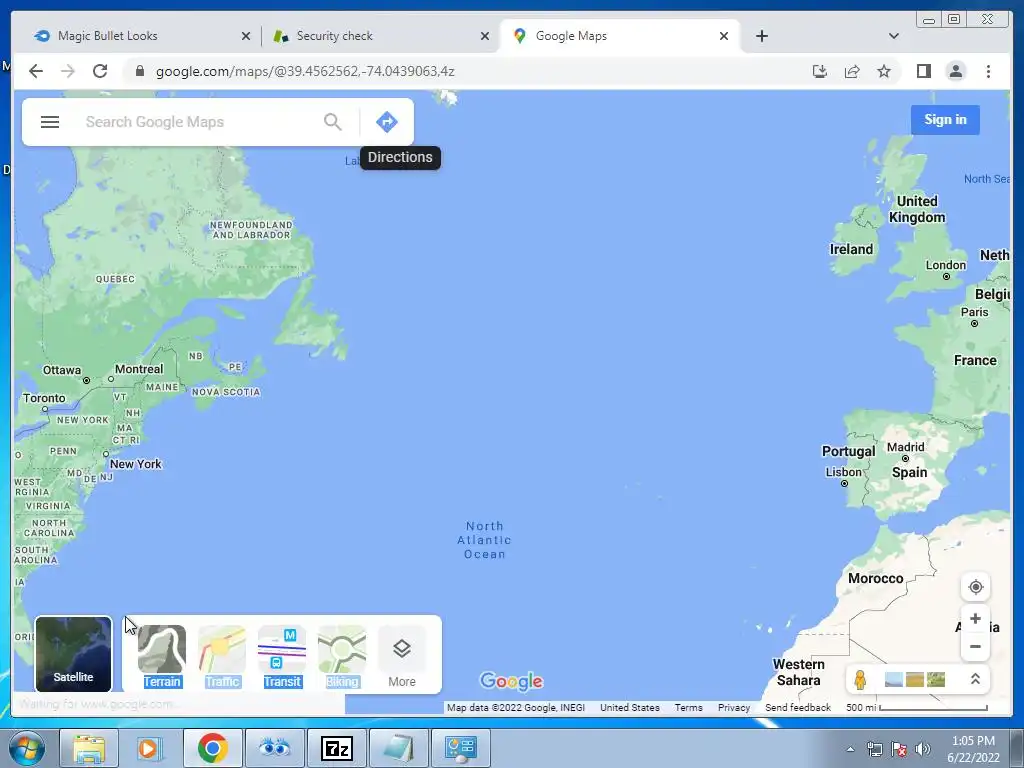Expand the imagery strip with the double chevron
Screen dimensions: 1024x768
975,679
